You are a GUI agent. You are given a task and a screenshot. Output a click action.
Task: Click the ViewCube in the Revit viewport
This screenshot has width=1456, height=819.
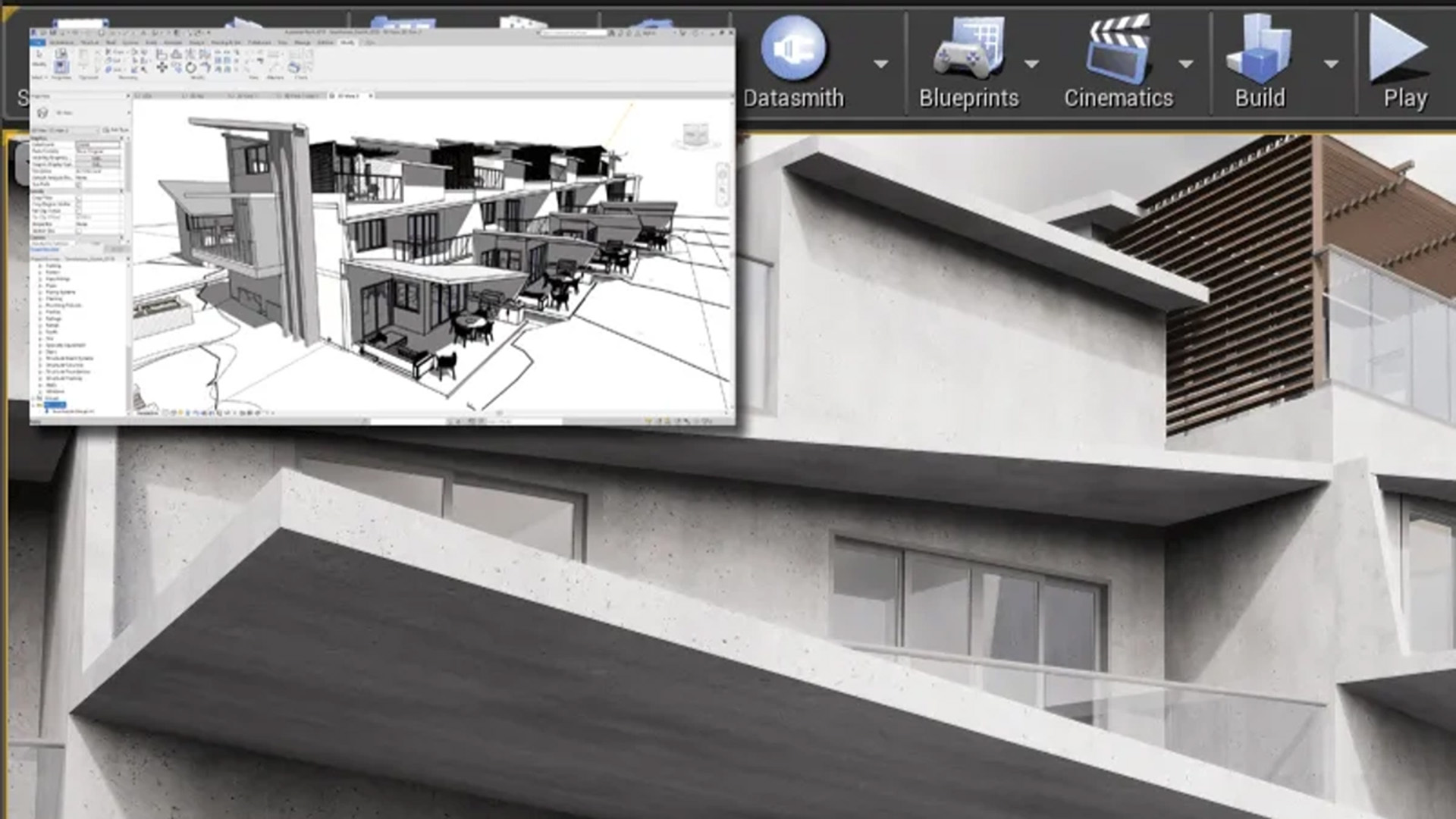(694, 133)
